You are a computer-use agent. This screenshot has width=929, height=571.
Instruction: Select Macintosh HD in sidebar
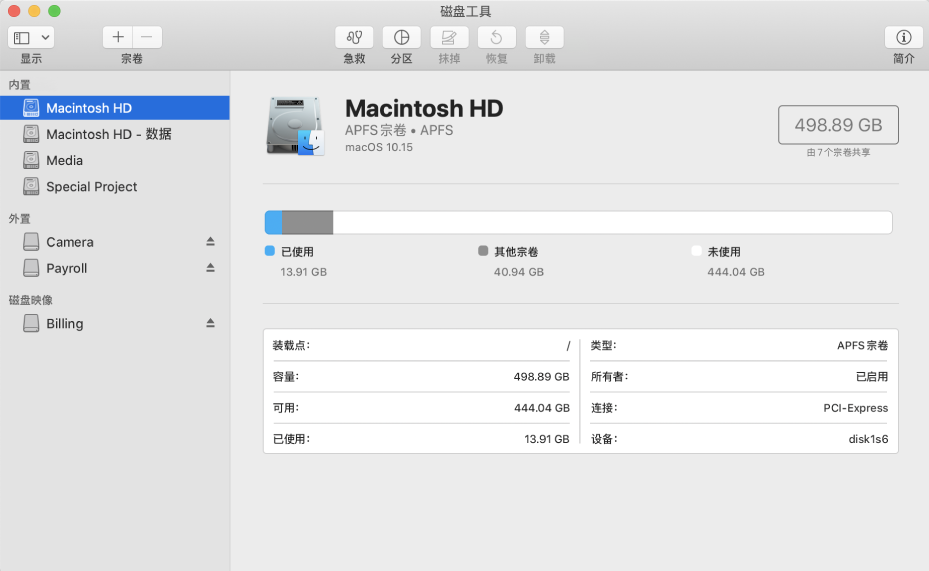pos(114,108)
